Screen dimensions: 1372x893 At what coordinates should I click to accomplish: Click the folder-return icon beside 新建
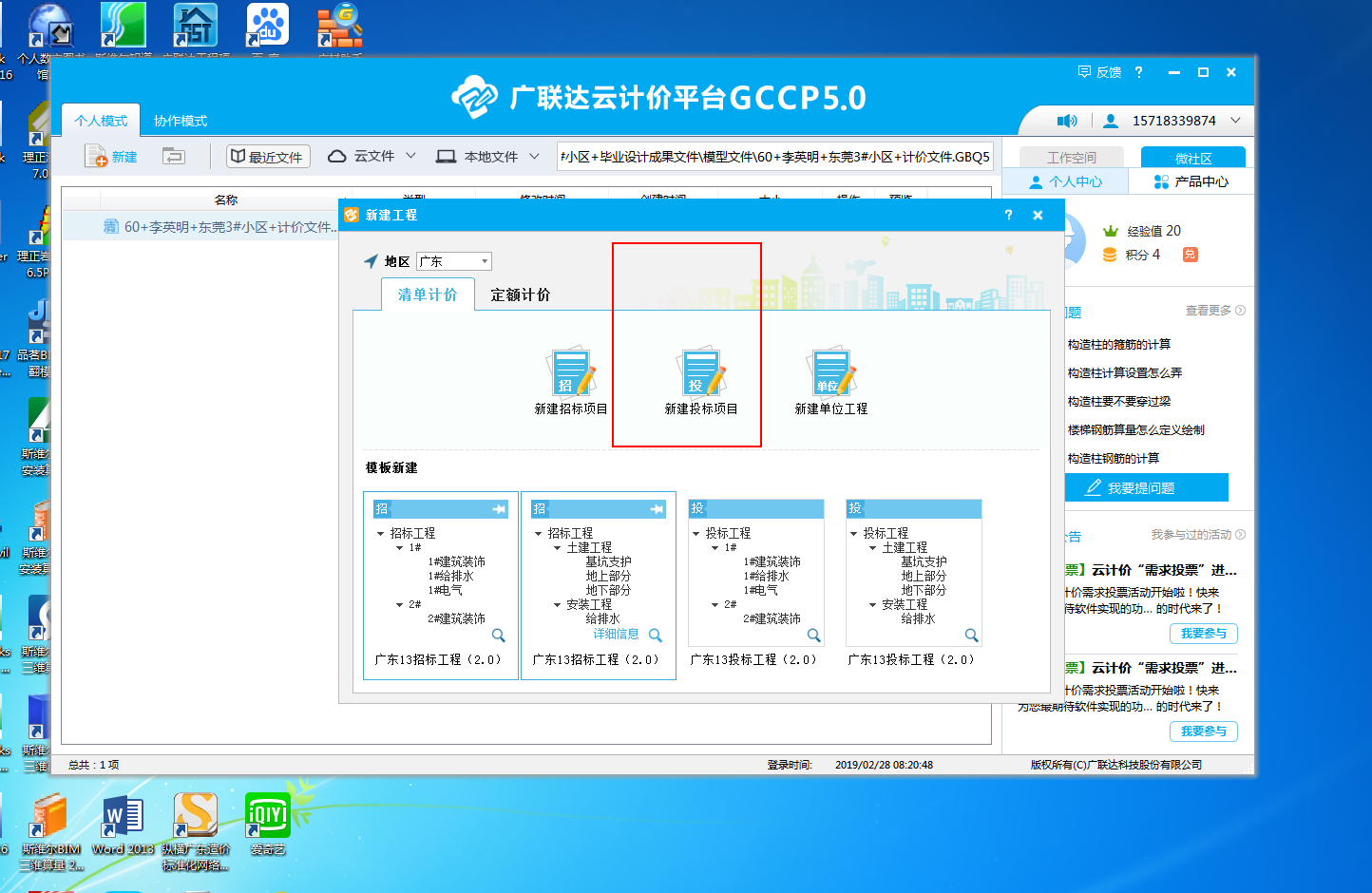point(173,156)
